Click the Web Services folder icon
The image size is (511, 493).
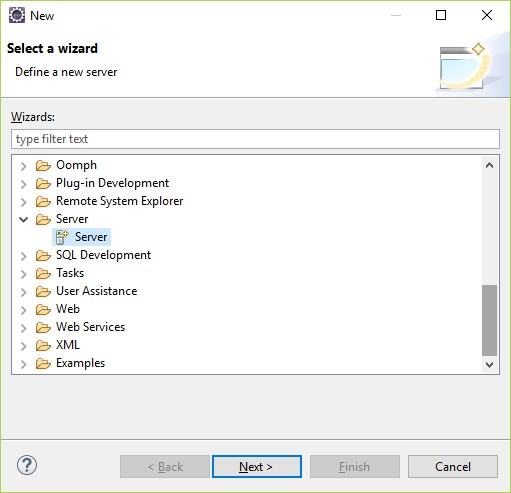[x=43, y=327]
